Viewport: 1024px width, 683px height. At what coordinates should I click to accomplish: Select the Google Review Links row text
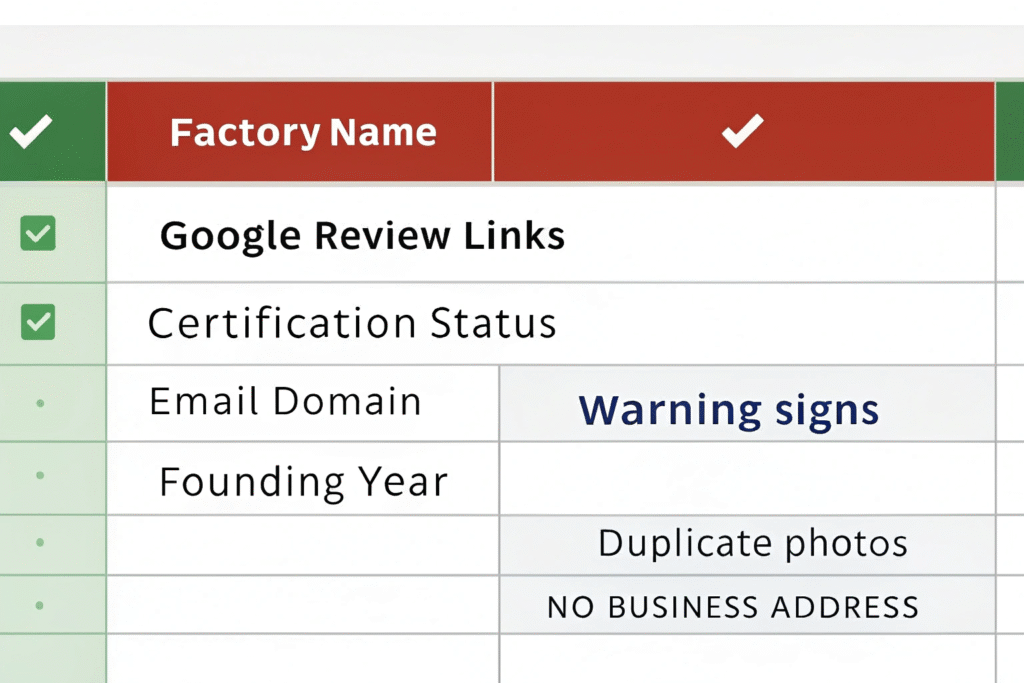pyautogui.click(x=362, y=236)
